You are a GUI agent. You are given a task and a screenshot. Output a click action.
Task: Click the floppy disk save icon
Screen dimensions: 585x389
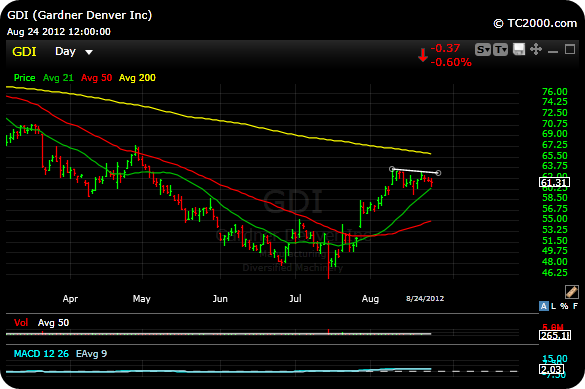(x=519, y=49)
